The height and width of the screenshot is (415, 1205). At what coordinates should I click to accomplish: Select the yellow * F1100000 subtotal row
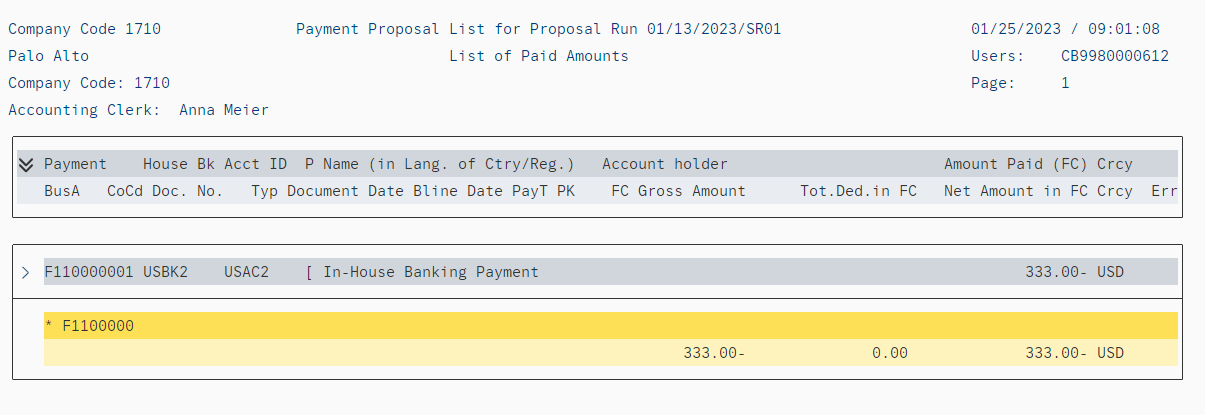(x=610, y=326)
